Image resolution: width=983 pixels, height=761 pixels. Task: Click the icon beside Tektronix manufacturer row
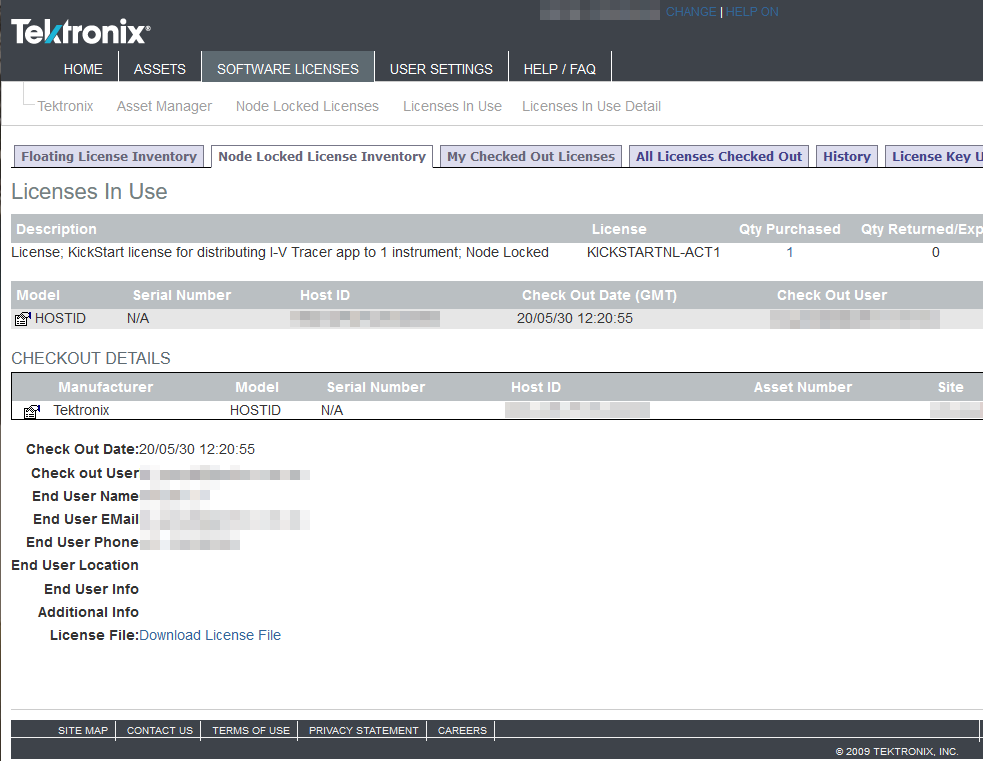tap(31, 411)
